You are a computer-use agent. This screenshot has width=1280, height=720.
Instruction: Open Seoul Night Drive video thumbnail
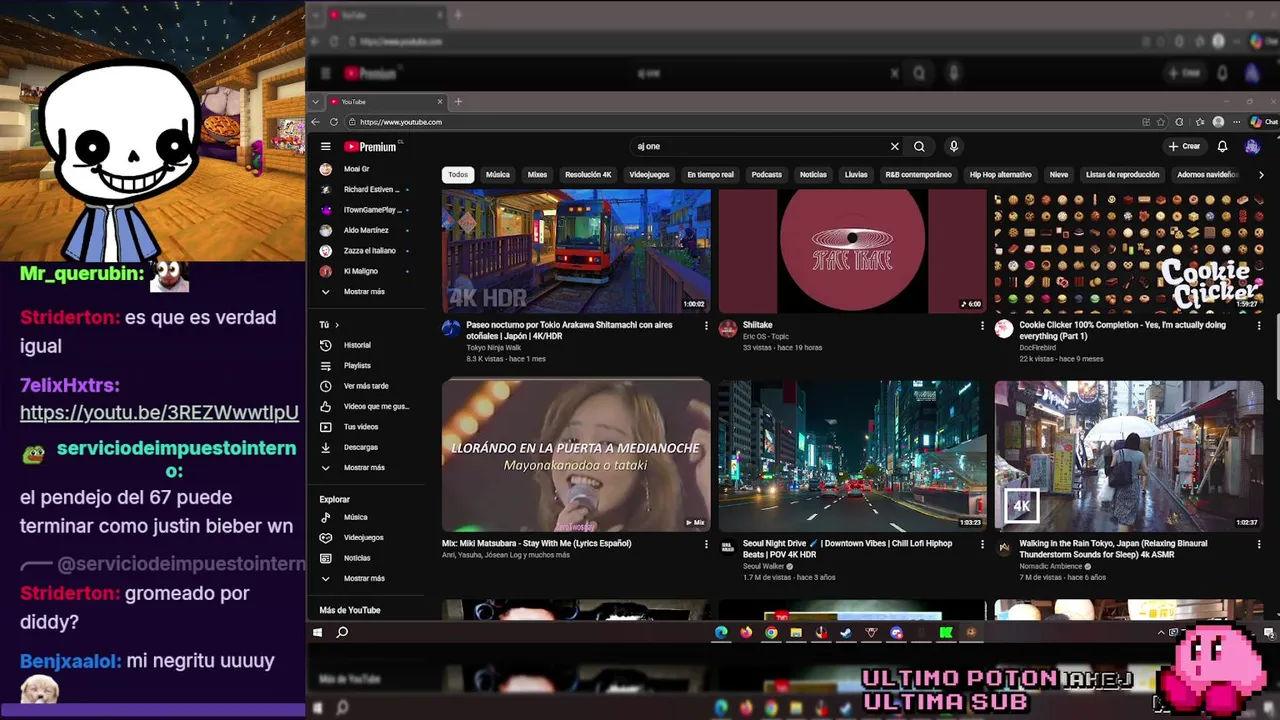(x=852, y=456)
